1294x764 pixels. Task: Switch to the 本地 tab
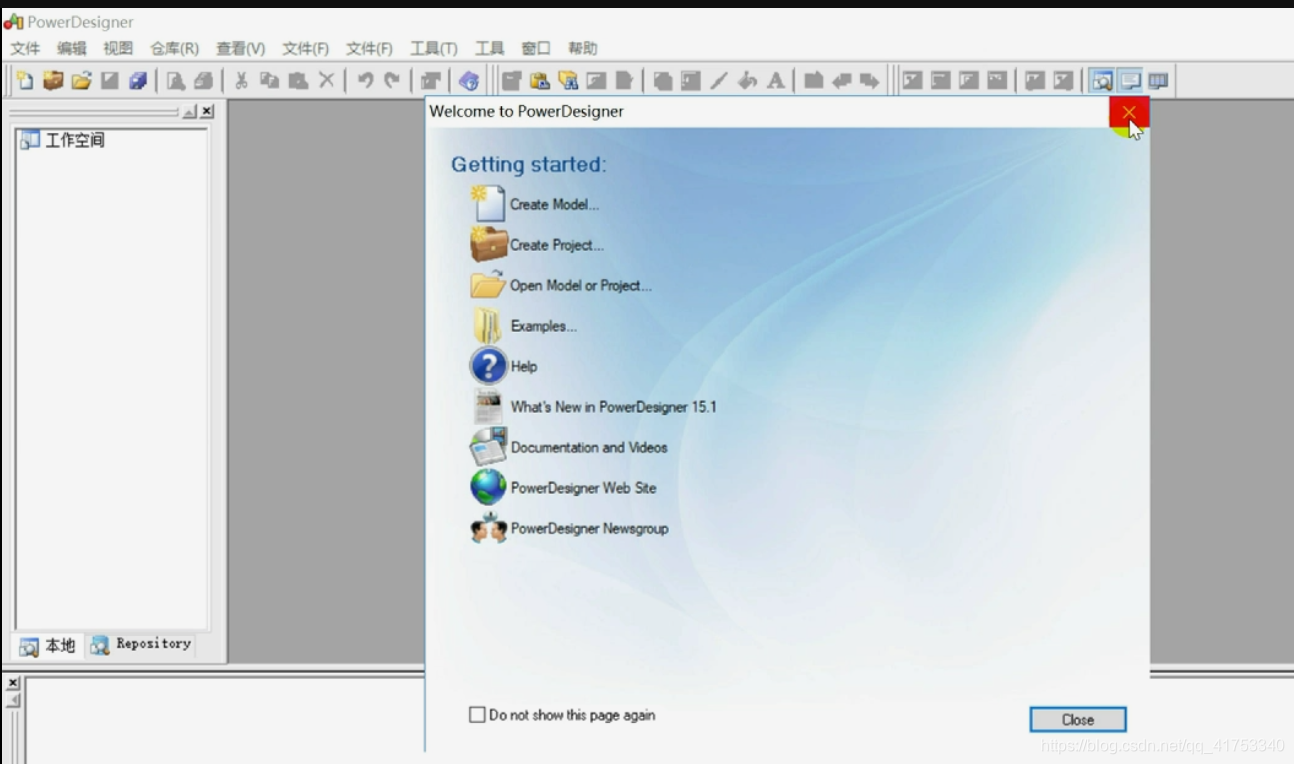[48, 645]
